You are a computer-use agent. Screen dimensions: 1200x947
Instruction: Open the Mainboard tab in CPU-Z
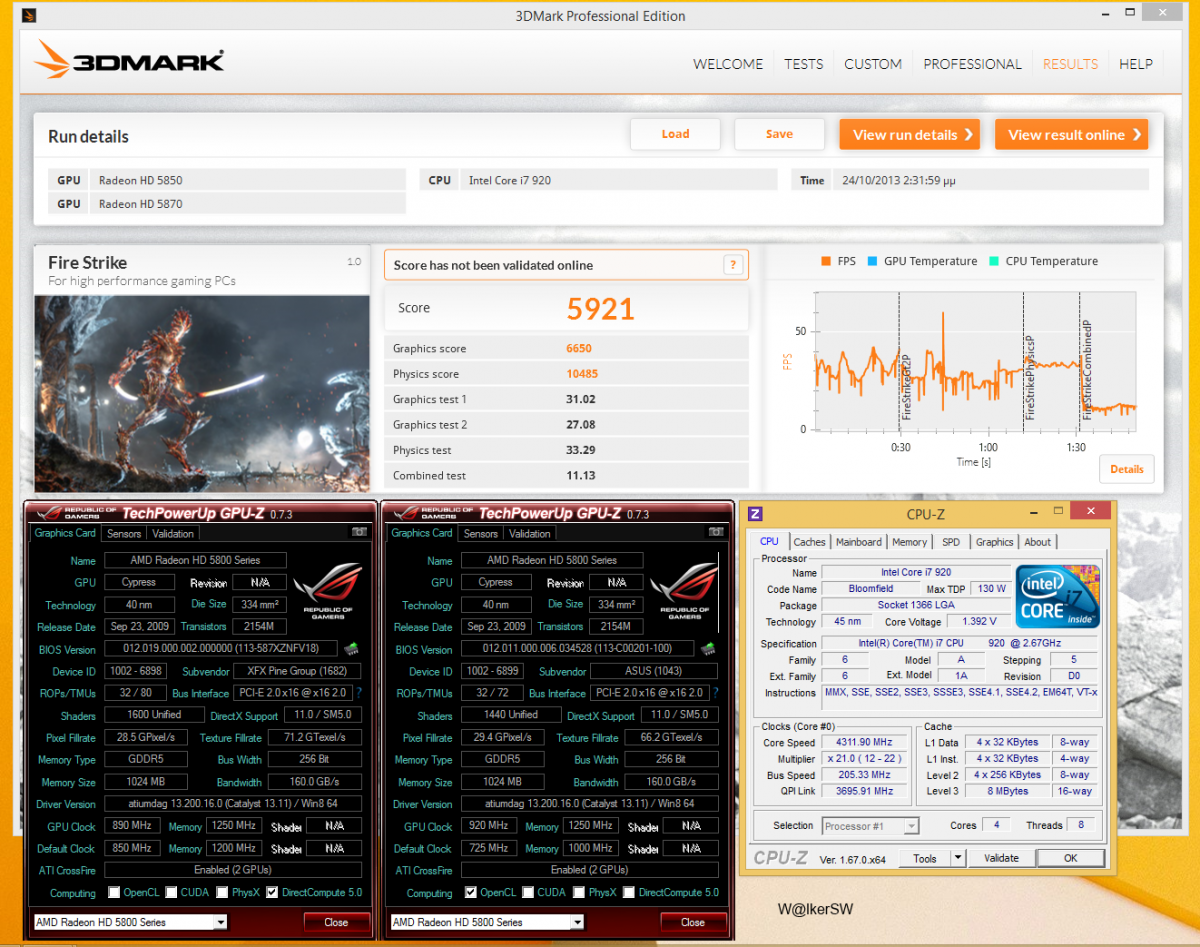859,542
